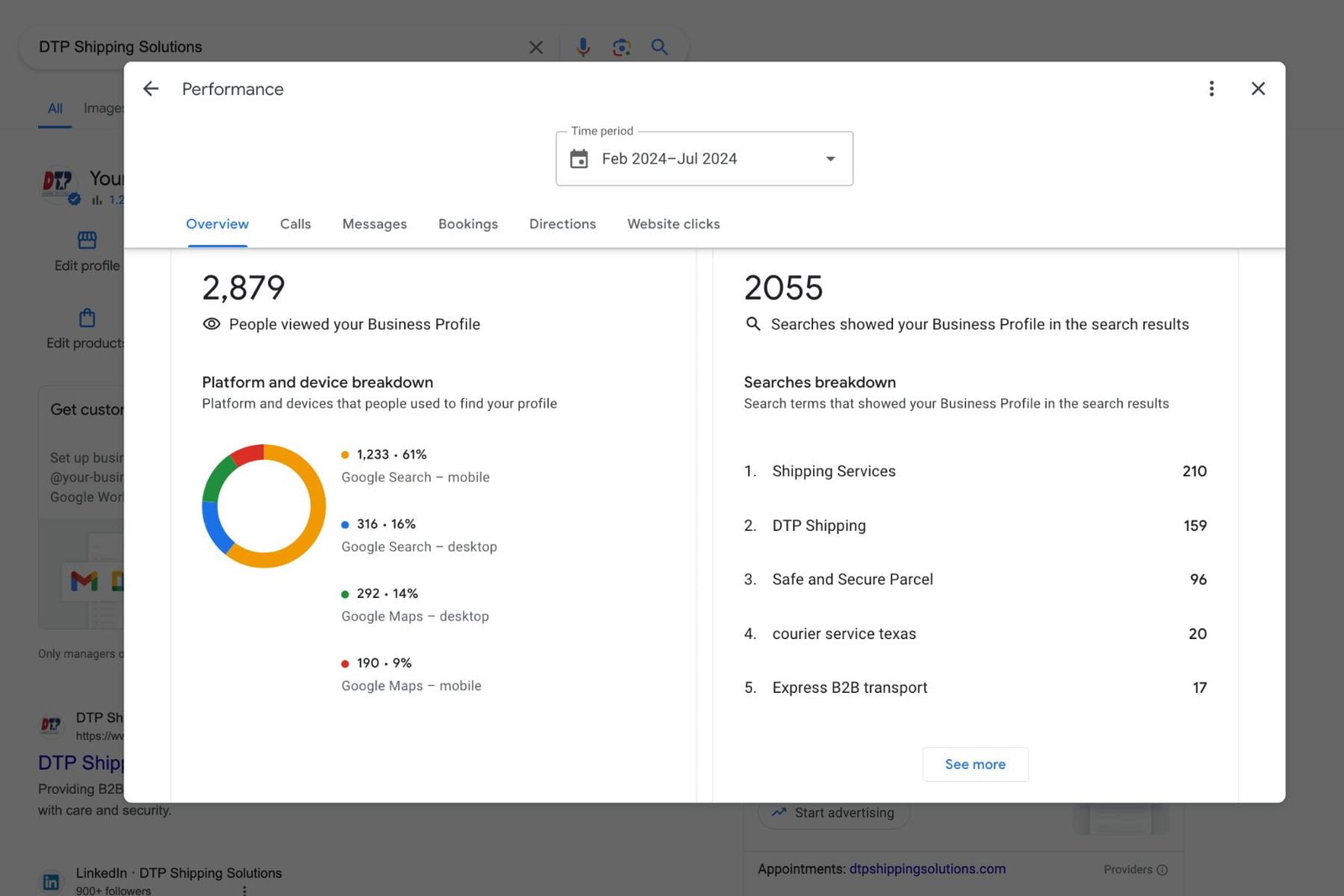Open the three-dot more options menu
This screenshot has width=1344, height=896.
[x=1211, y=89]
